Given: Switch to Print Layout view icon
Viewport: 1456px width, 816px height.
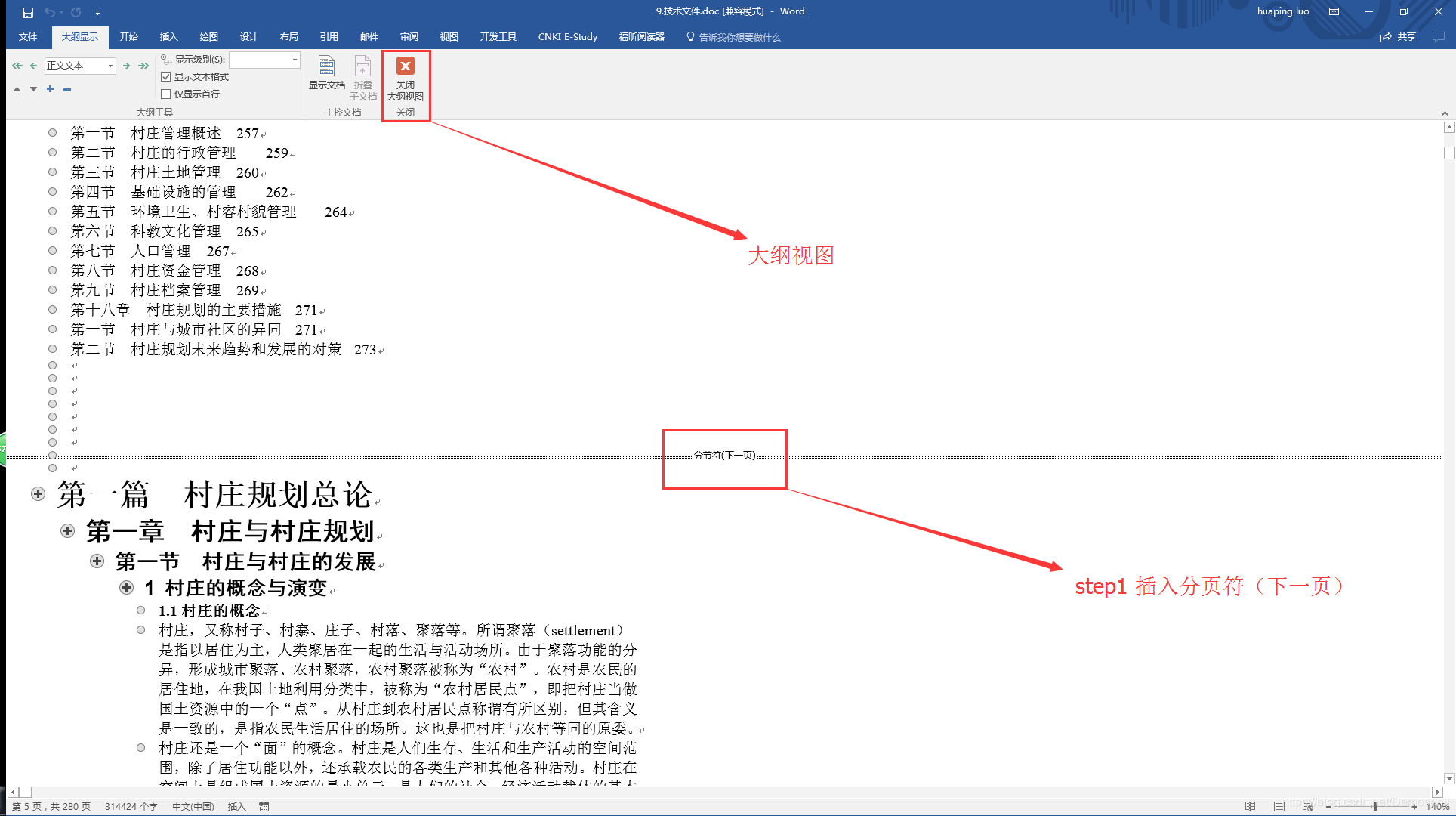Looking at the screenshot, I should pos(1279,807).
